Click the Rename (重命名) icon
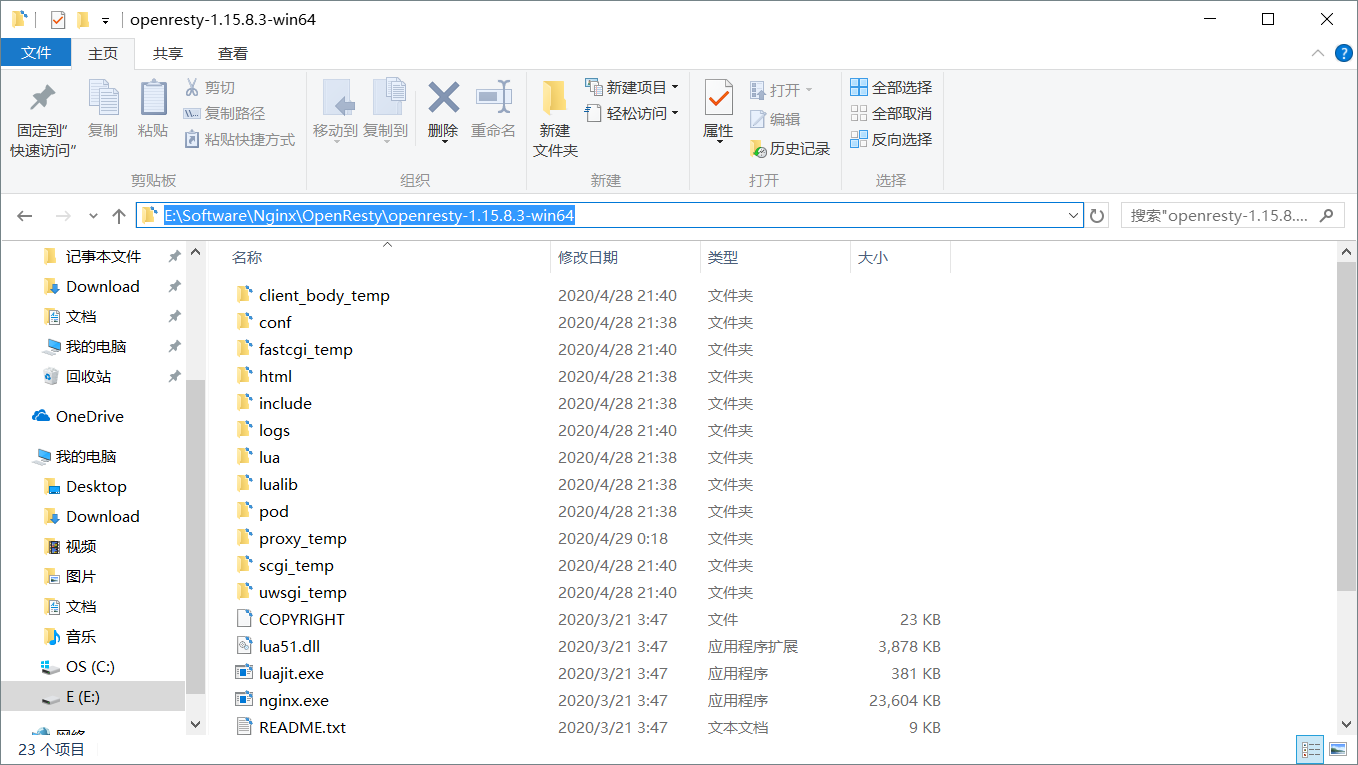Image resolution: width=1358 pixels, height=765 pixels. 494,98
